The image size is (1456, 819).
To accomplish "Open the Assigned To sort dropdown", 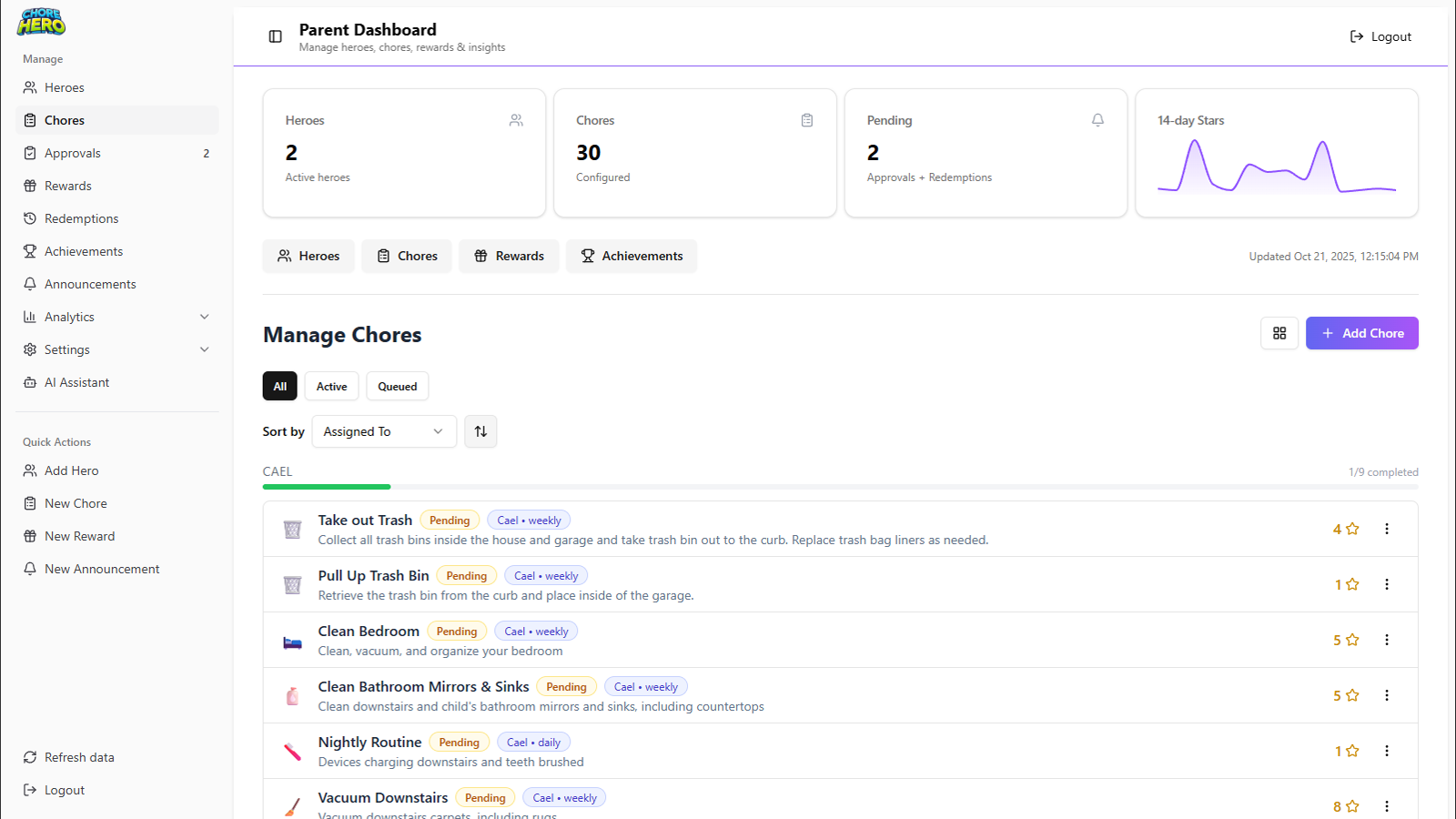I will pyautogui.click(x=383, y=431).
